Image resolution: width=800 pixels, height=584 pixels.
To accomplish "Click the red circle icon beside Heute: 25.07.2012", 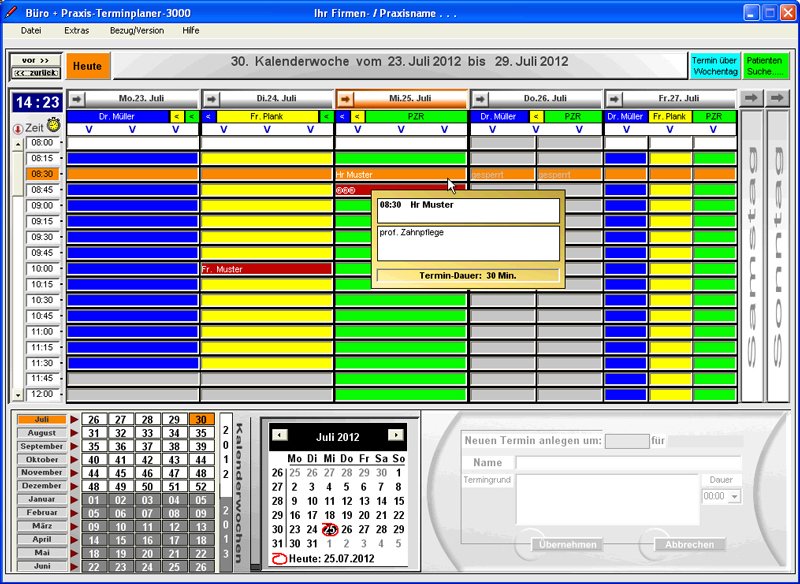I will point(280,558).
